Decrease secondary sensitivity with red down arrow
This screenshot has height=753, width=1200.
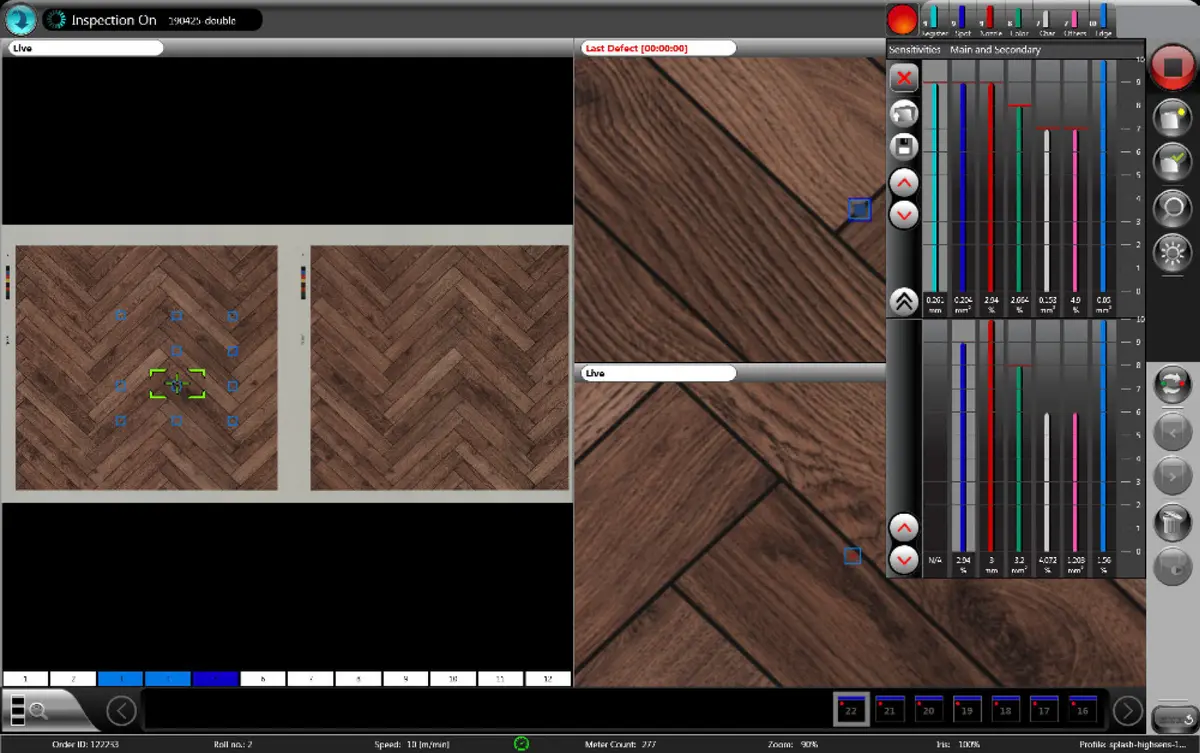coord(903,560)
